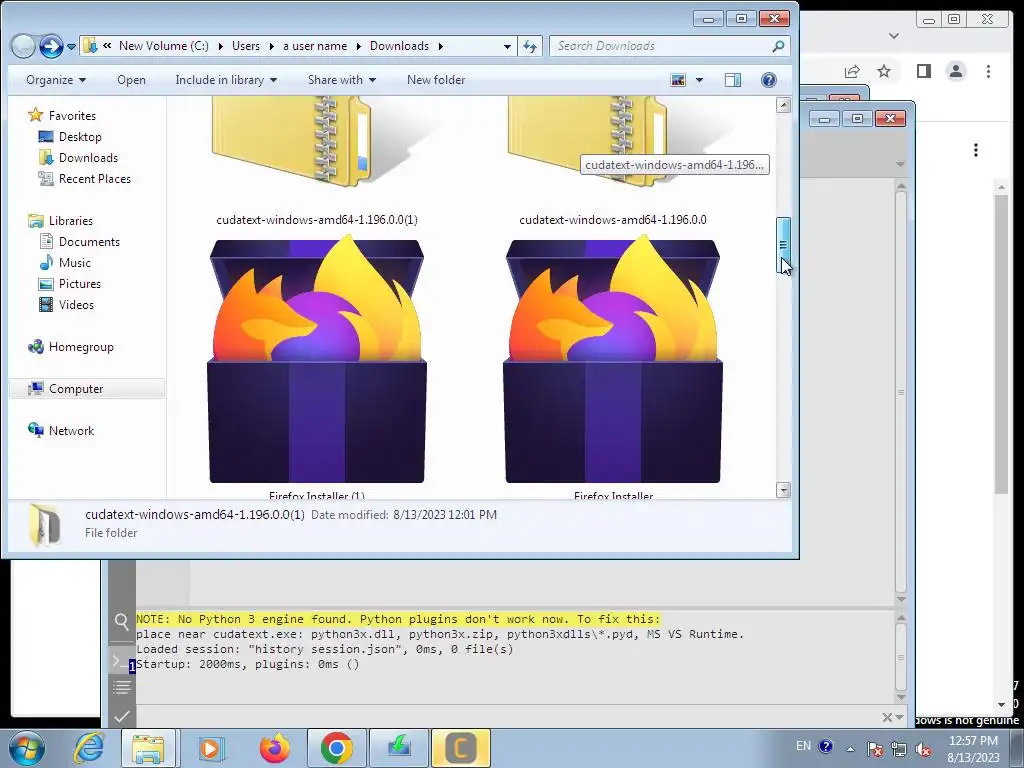Launch Internet Explorer from the taskbar
Screen dimensions: 1024x768
pyautogui.click(x=88, y=748)
